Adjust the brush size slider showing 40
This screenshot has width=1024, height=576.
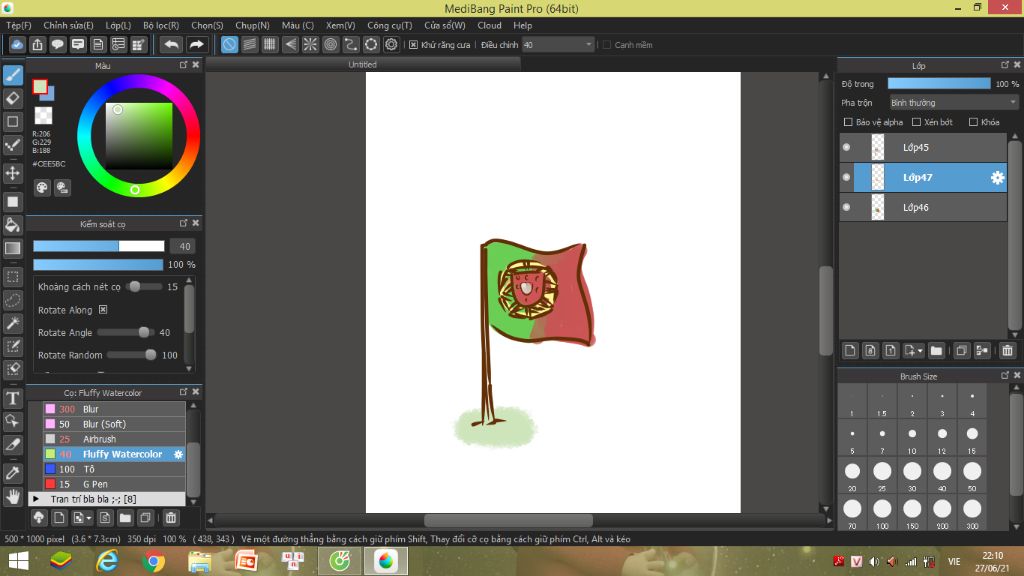pyautogui.click(x=99, y=246)
